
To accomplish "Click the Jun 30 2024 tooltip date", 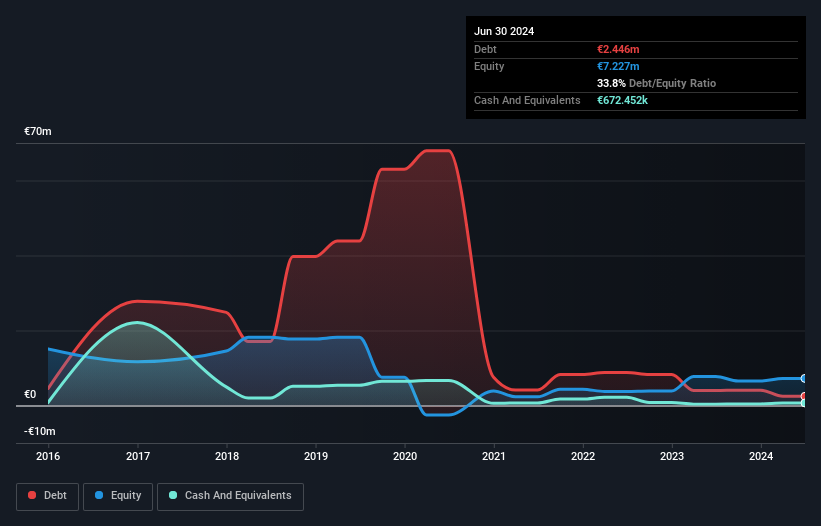I will point(504,31).
